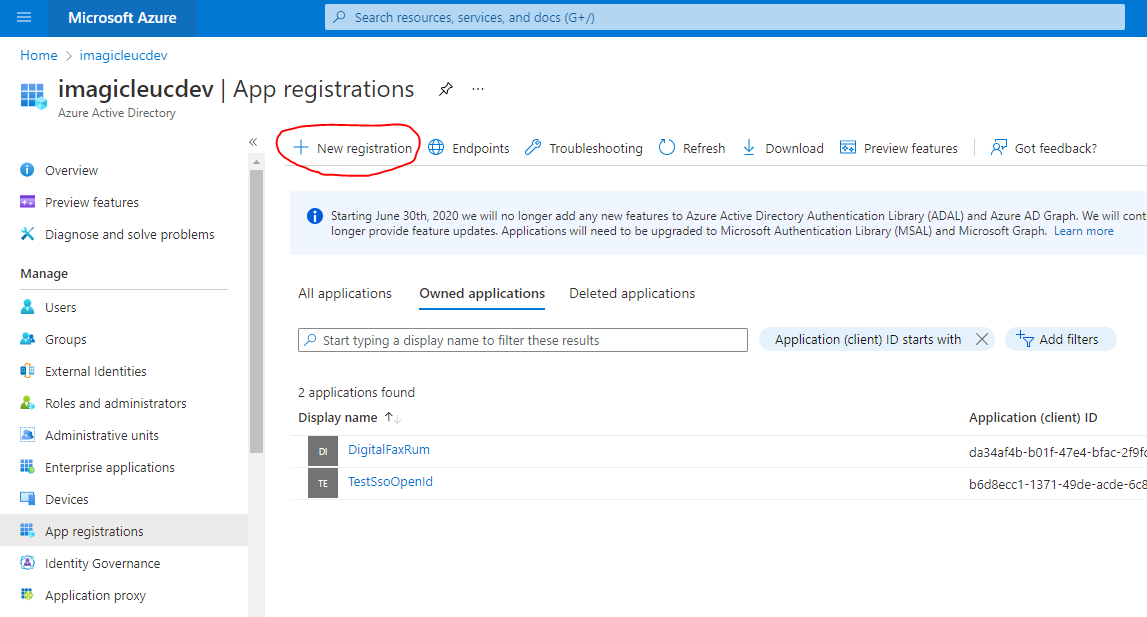
Task: Switch to the Deleted applications tab
Action: point(632,293)
